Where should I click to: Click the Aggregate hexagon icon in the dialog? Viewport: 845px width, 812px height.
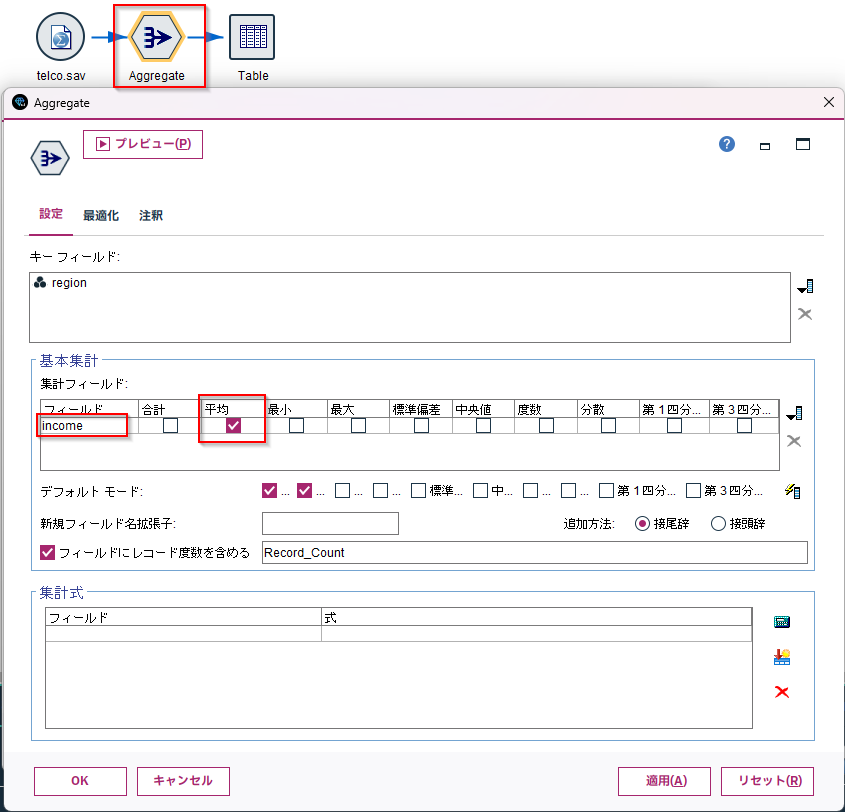tap(50, 158)
